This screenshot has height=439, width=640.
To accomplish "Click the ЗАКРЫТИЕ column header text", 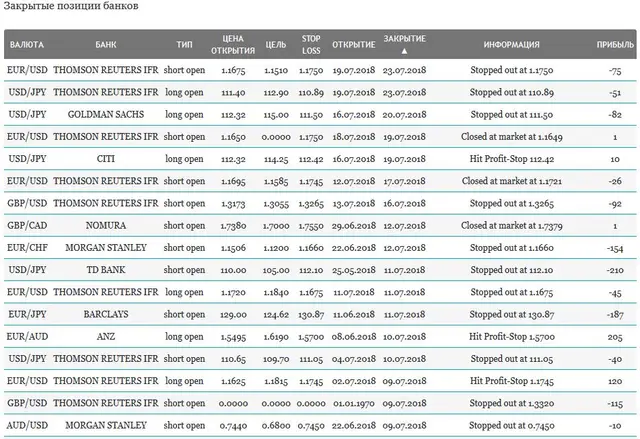I will coord(404,39).
